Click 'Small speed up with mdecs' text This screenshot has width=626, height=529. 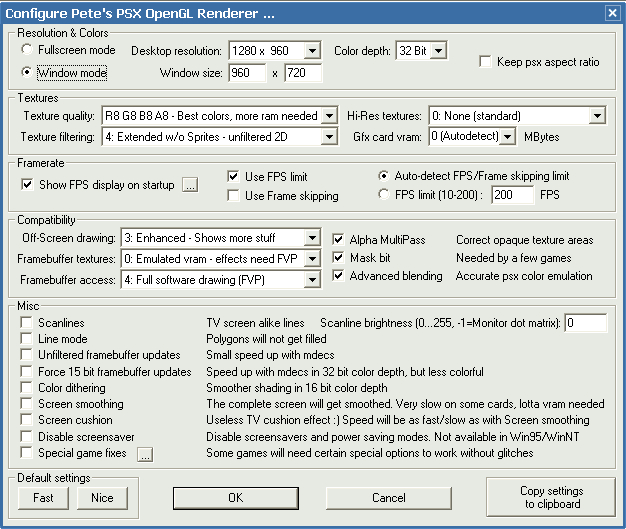[270, 355]
